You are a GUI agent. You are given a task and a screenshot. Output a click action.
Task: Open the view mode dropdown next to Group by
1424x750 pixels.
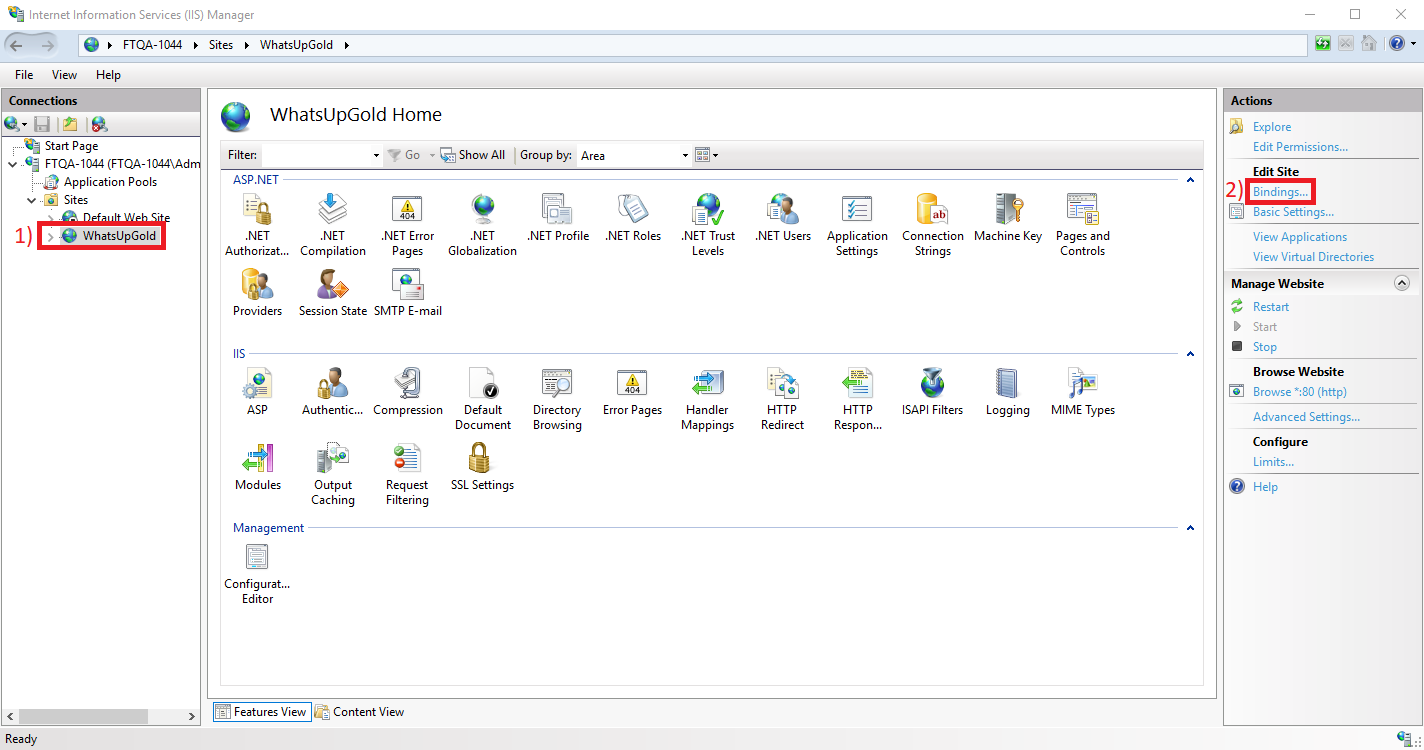[707, 155]
